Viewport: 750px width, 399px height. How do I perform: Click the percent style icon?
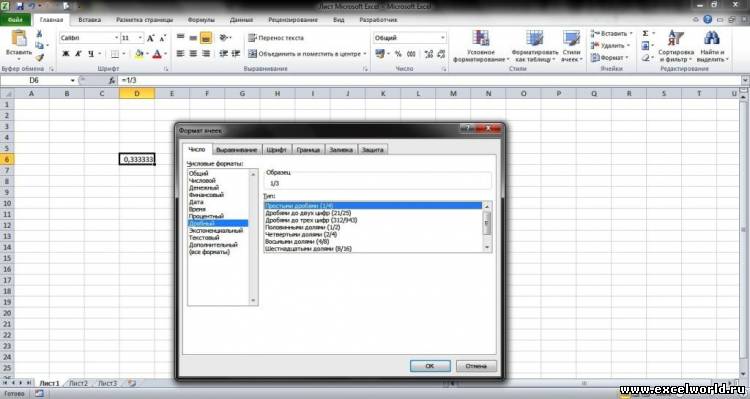398,54
